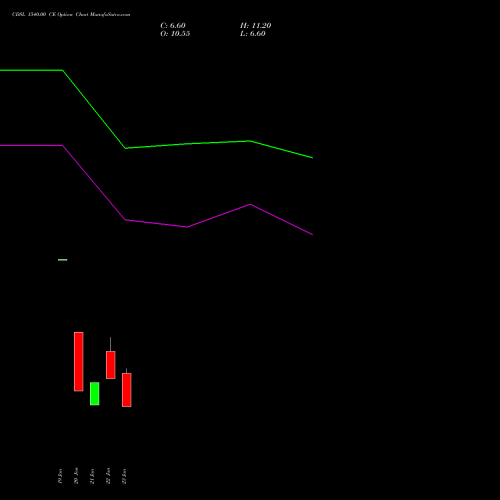Click the chart title ending in MunafaSutra.com
The width and height of the screenshot is (500, 500).
(71, 15)
